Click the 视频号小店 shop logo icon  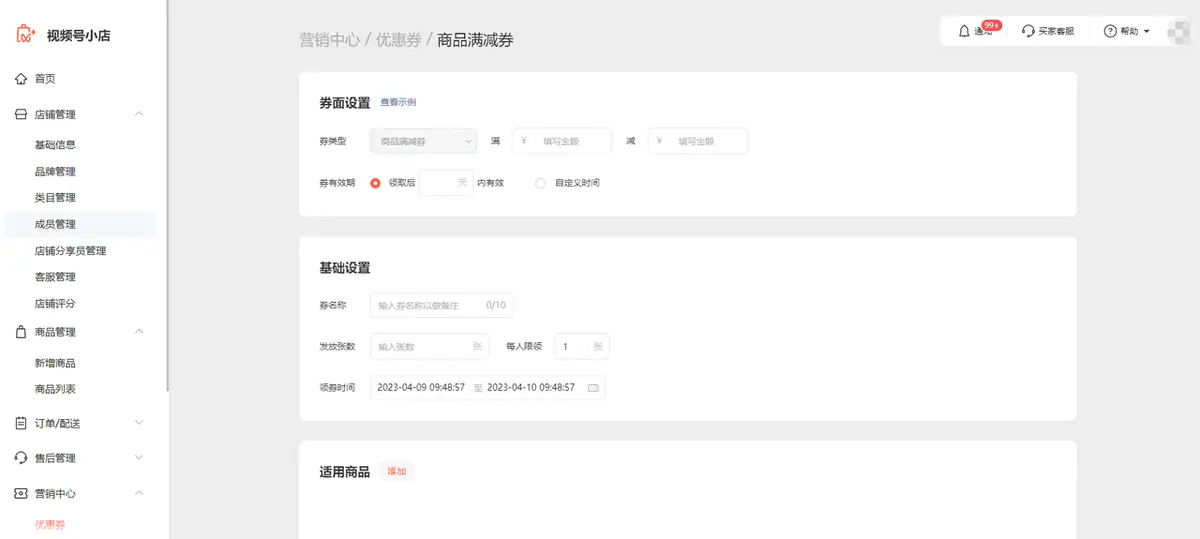pyautogui.click(x=26, y=34)
